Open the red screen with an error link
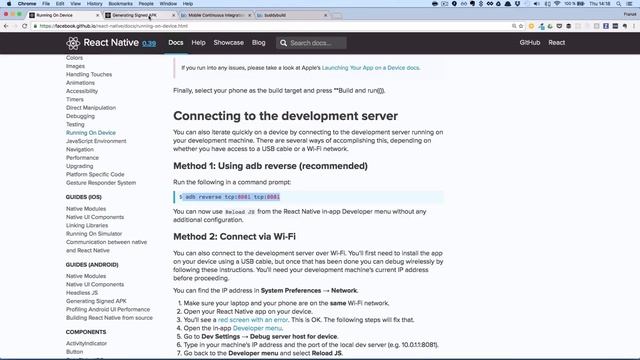 coord(253,320)
